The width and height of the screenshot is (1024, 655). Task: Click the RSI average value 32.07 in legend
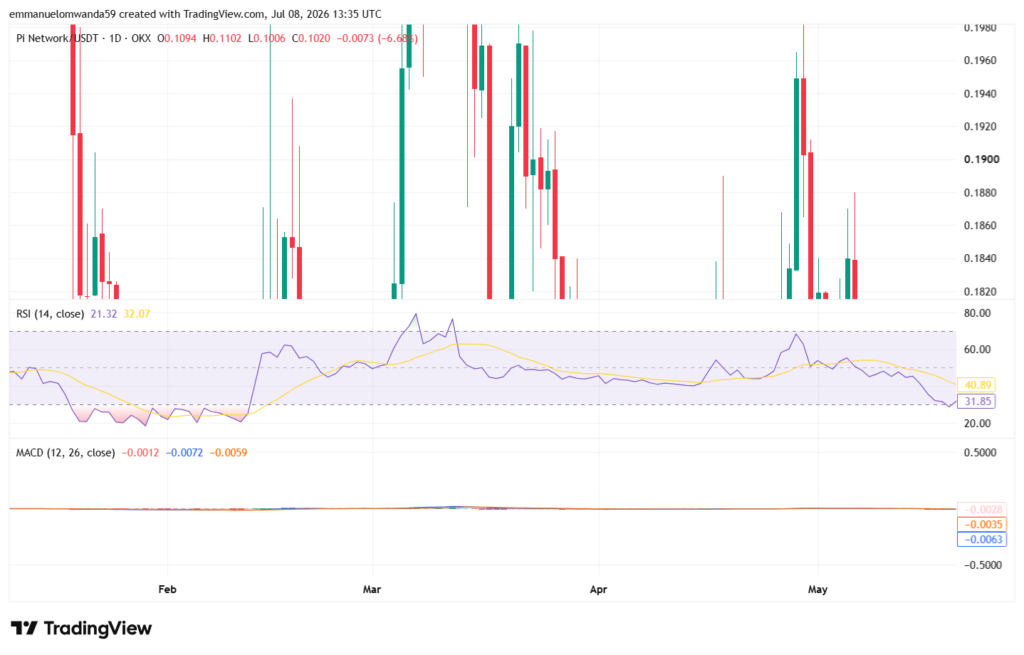coord(136,314)
